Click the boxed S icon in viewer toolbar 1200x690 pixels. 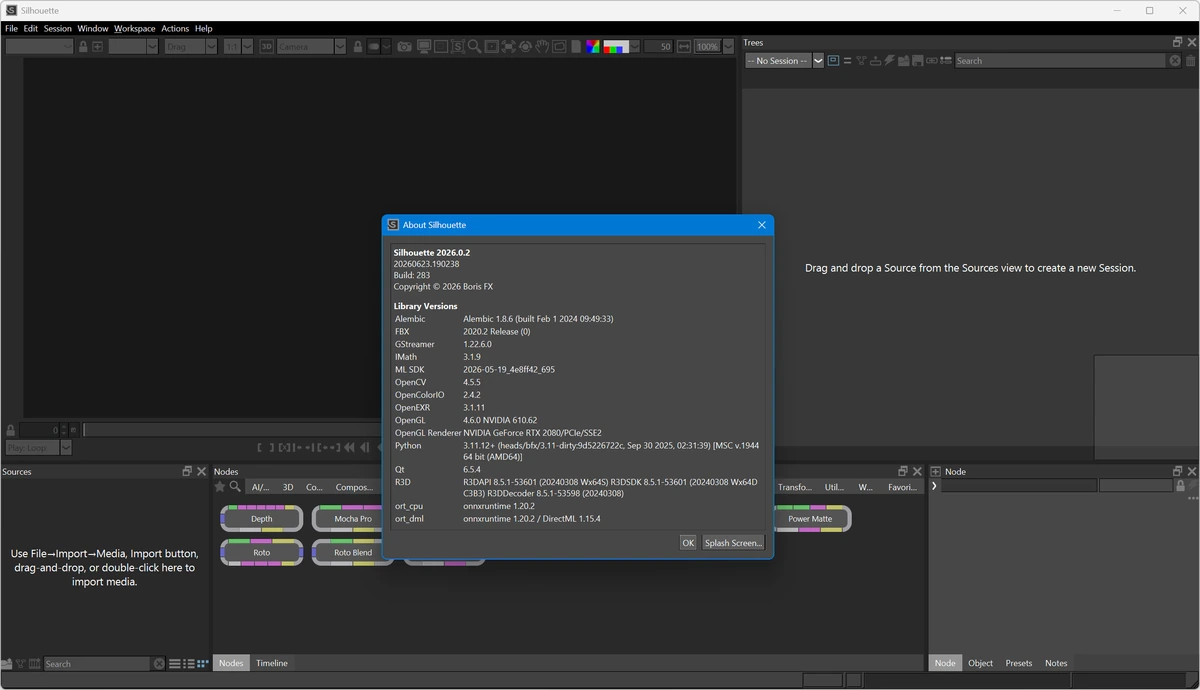click(x=458, y=46)
